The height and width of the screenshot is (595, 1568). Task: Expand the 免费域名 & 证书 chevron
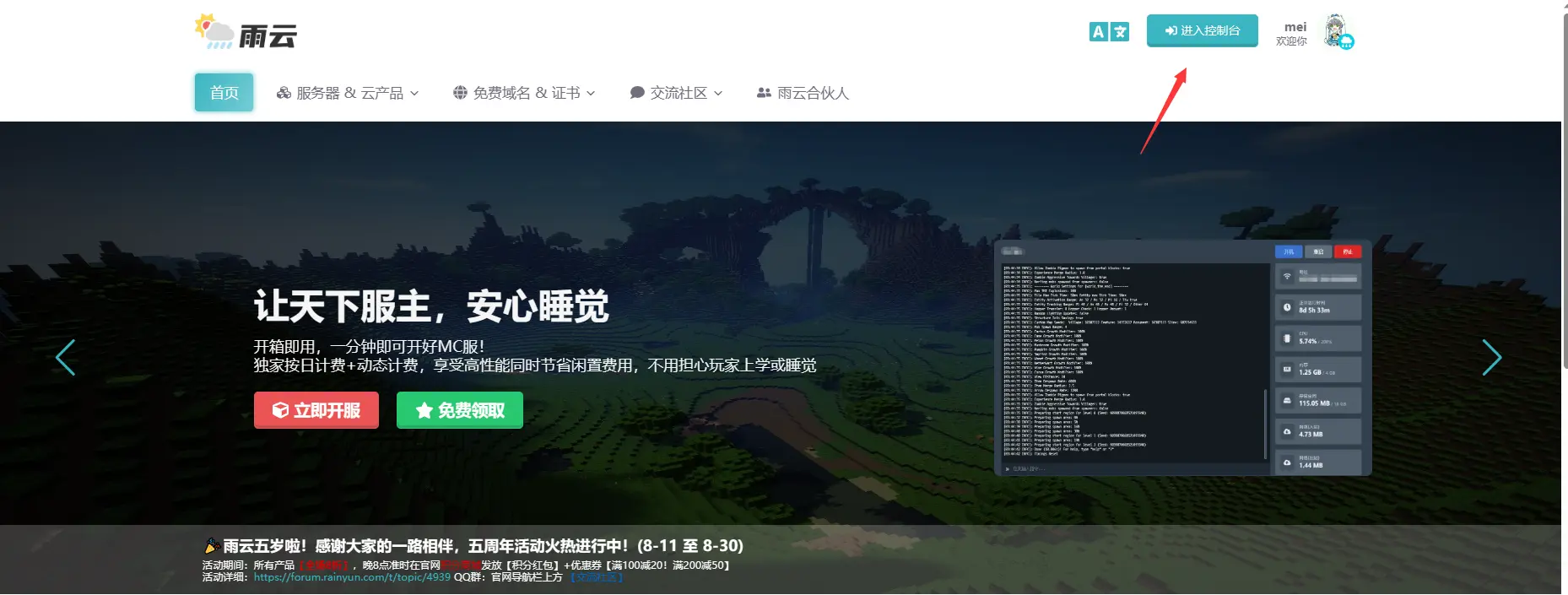point(591,94)
